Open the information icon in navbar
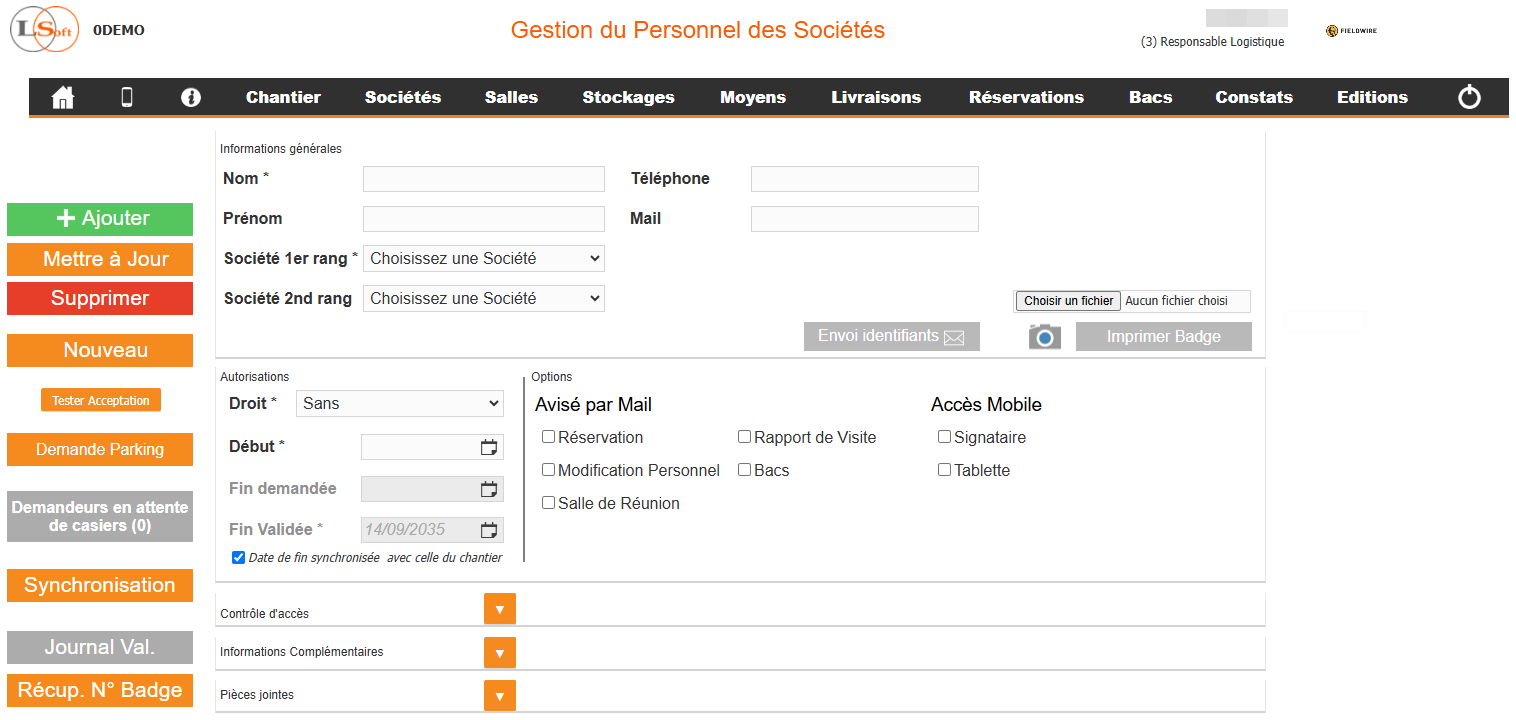Viewport: 1516px width, 720px height. click(x=191, y=97)
